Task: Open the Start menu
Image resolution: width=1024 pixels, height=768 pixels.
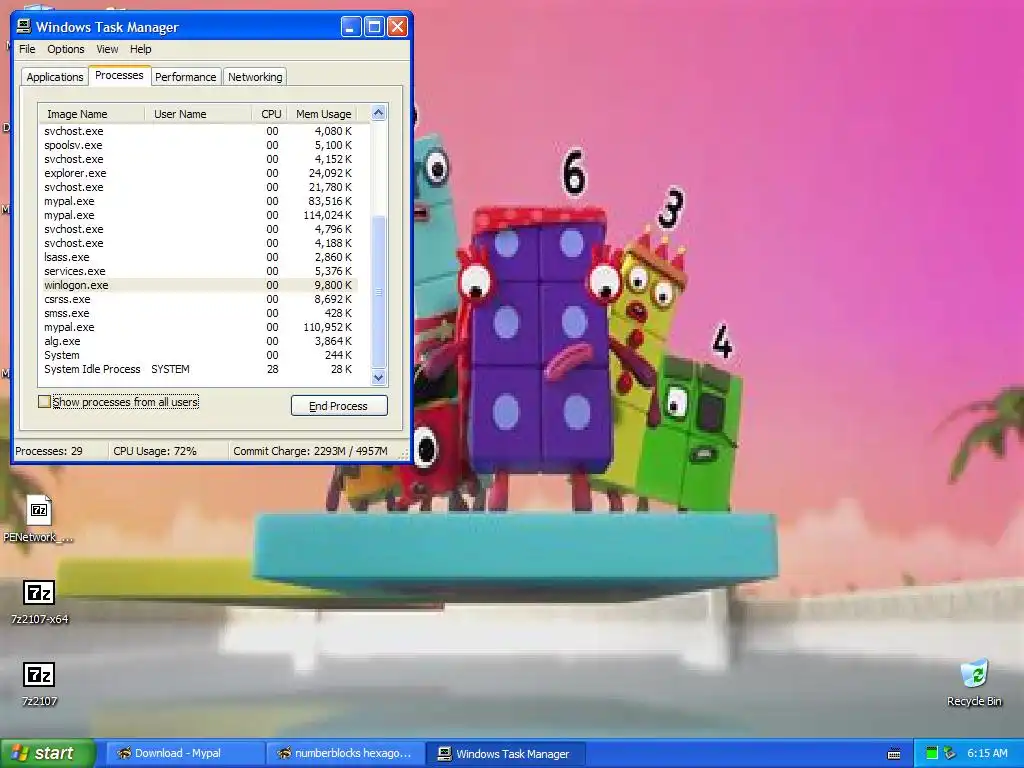Action: 47,753
